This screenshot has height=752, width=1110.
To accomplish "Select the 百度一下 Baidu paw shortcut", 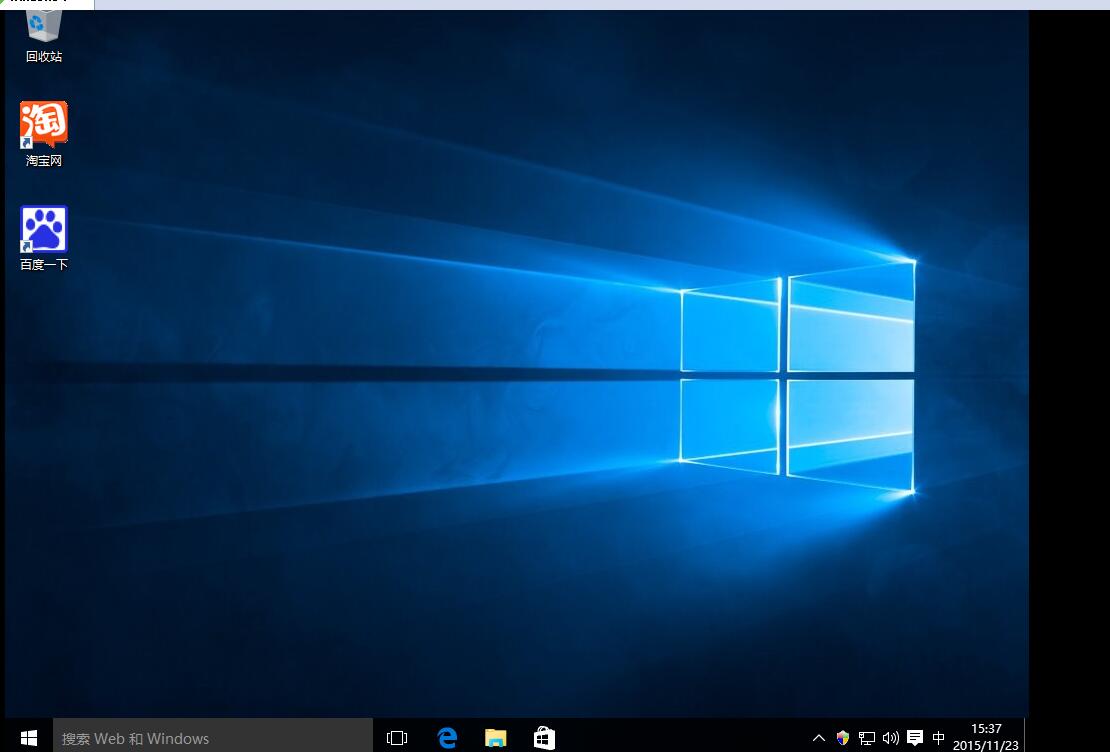I will pyautogui.click(x=44, y=229).
